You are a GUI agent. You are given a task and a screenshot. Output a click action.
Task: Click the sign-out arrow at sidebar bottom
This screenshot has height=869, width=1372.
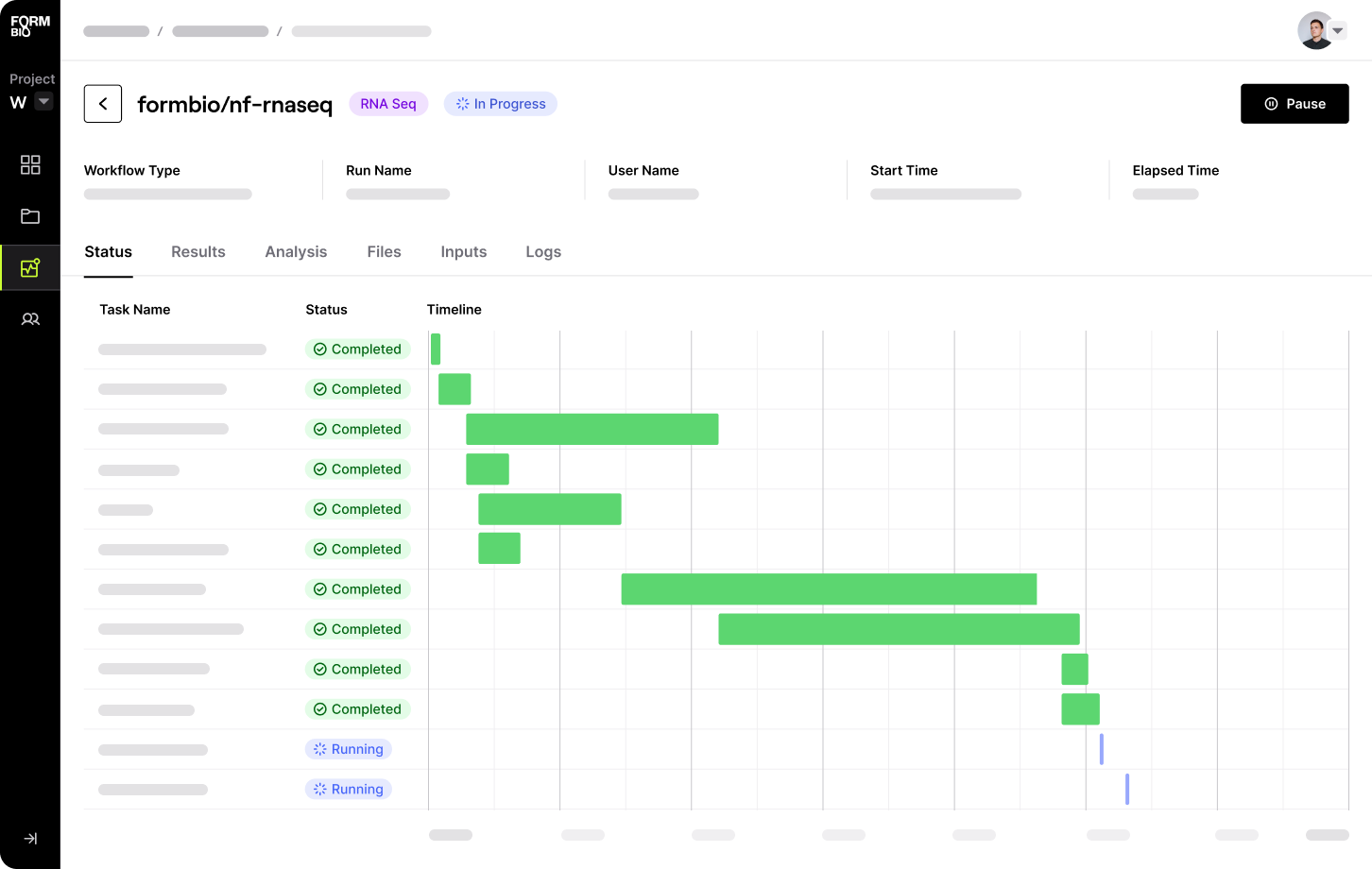30,838
